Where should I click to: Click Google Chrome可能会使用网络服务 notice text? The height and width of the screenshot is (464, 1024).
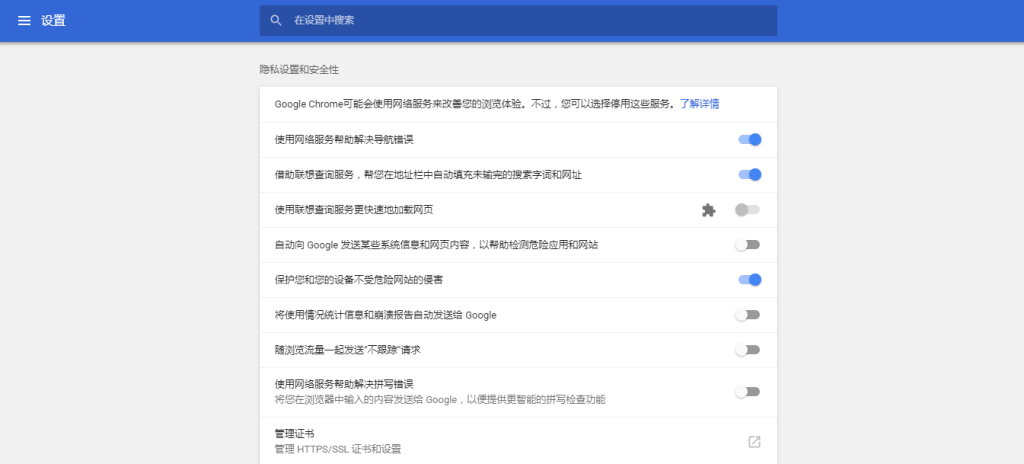point(475,104)
